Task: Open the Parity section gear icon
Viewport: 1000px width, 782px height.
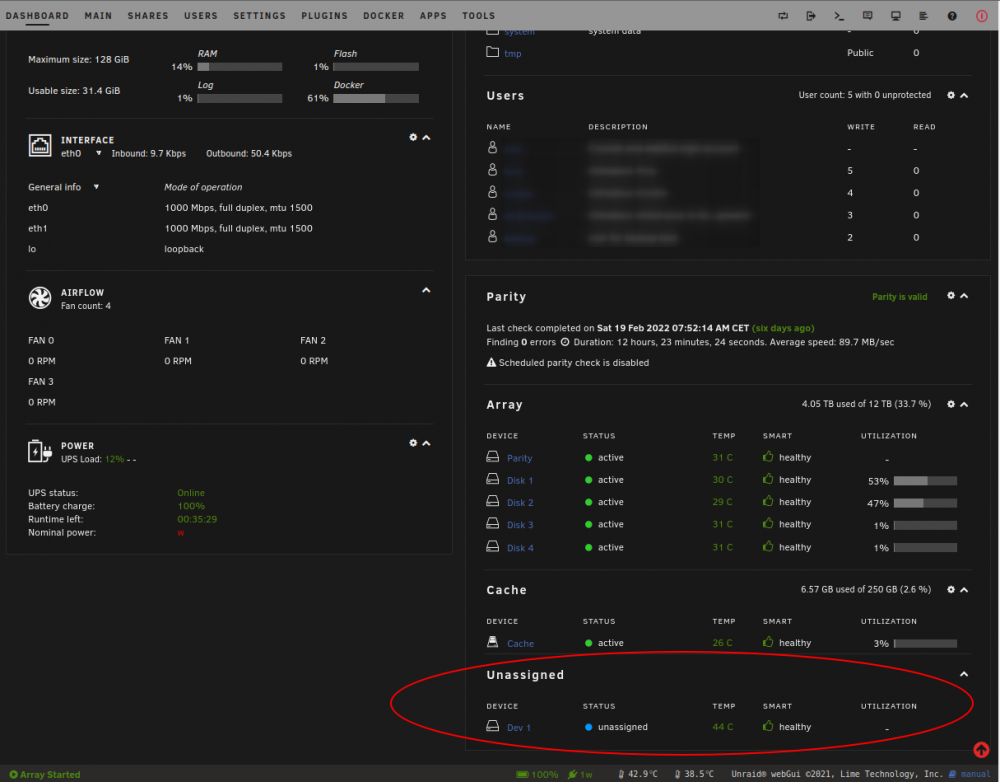Action: pyautogui.click(x=951, y=296)
